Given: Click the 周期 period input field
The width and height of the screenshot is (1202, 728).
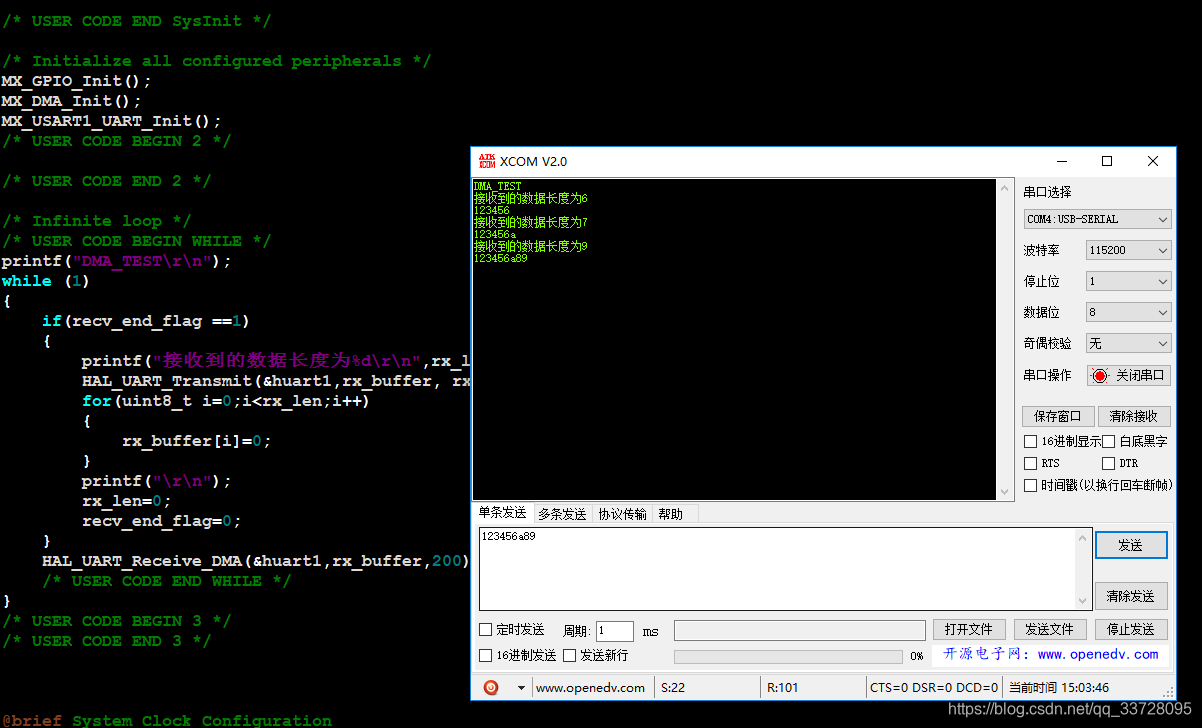Looking at the screenshot, I should click(615, 631).
